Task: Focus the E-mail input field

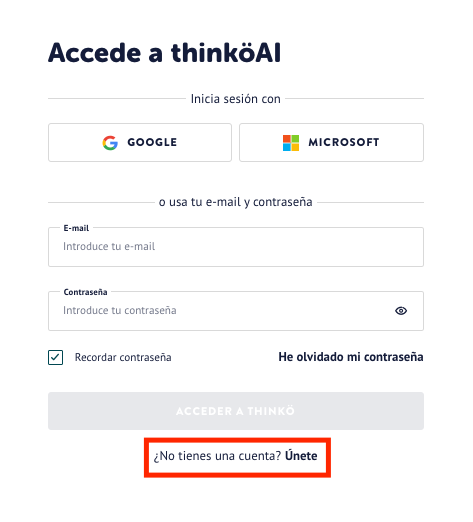Action: click(236, 247)
